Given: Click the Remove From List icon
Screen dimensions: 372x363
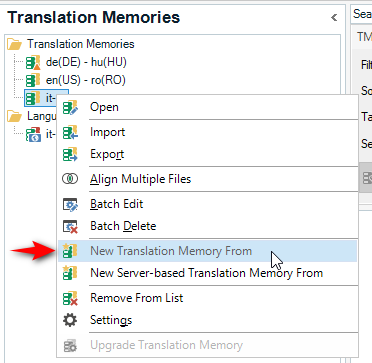Looking at the screenshot, I should [70, 298].
